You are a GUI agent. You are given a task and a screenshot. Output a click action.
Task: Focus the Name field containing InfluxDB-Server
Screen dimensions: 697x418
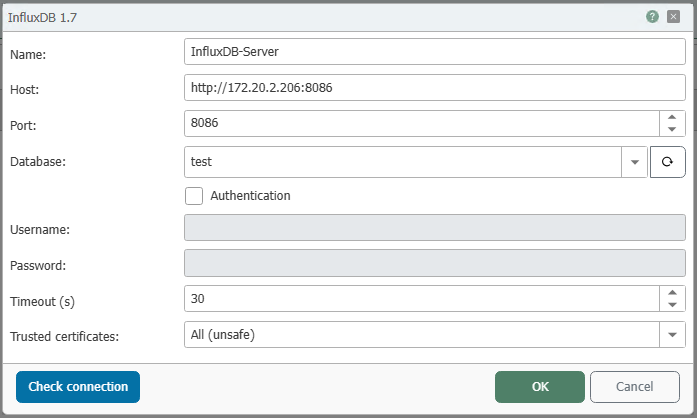435,52
